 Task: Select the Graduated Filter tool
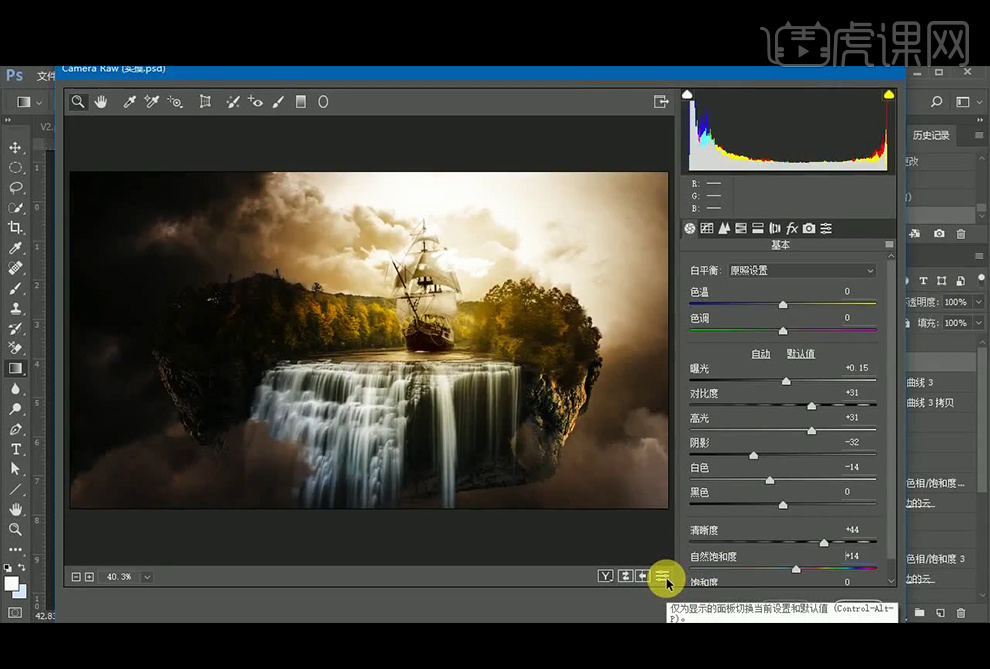[300, 102]
